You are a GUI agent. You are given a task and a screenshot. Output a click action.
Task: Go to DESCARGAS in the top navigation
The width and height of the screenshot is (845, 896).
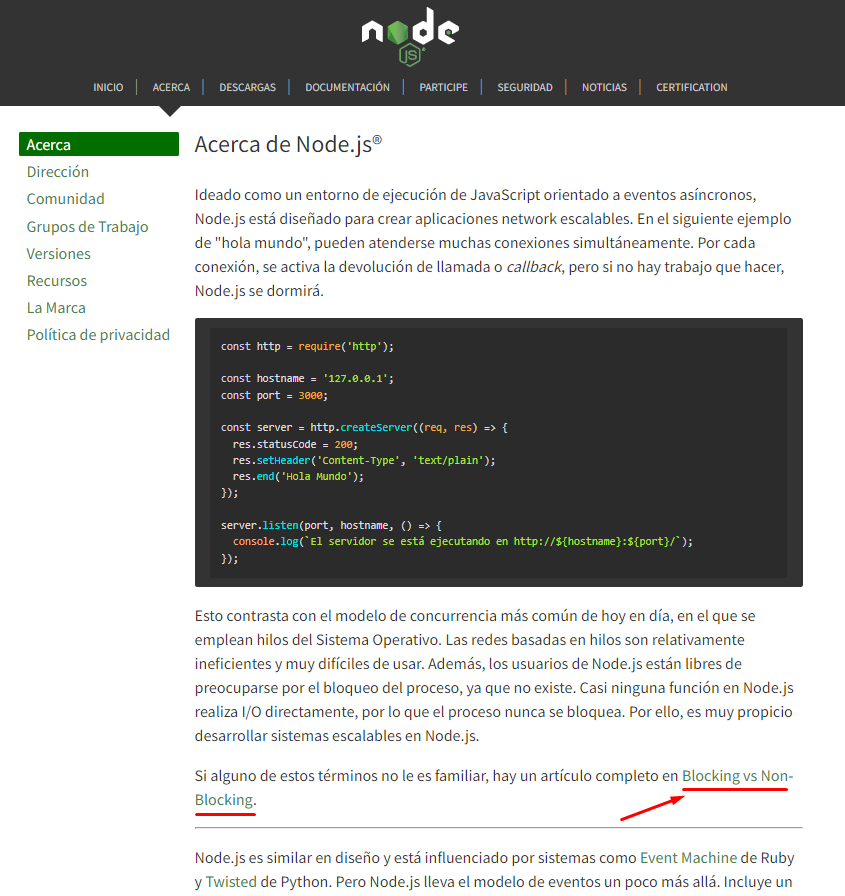247,87
